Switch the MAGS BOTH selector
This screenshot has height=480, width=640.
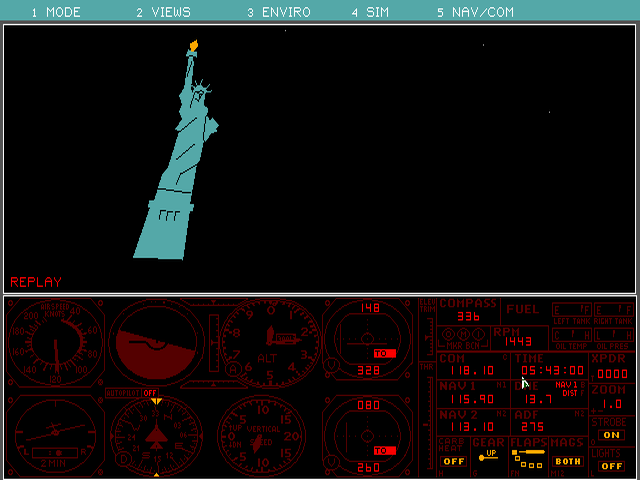click(x=568, y=461)
